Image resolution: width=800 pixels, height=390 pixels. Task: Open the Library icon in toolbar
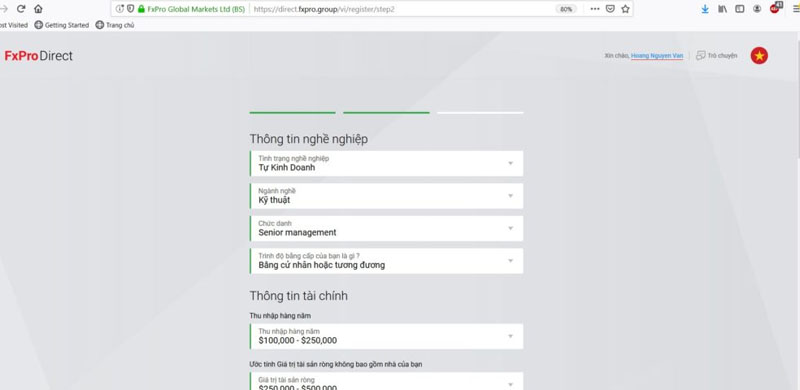point(722,9)
